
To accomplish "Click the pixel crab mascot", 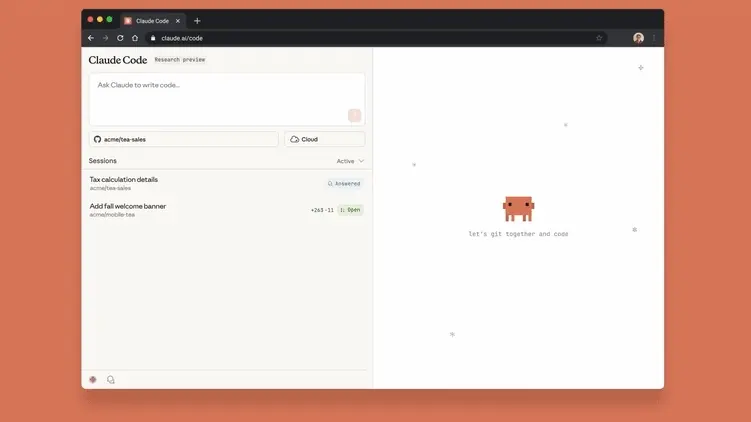I will click(x=518, y=209).
